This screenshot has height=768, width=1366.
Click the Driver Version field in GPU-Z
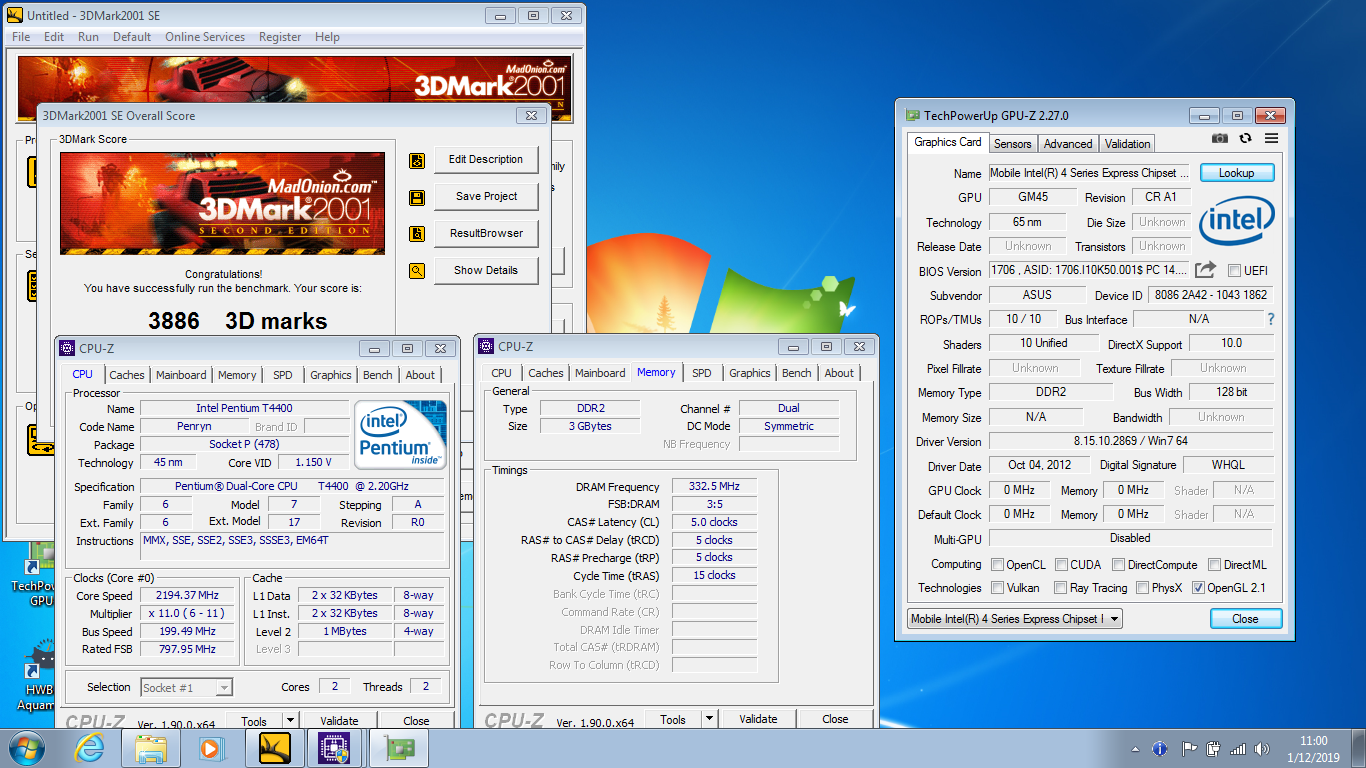tap(1131, 441)
